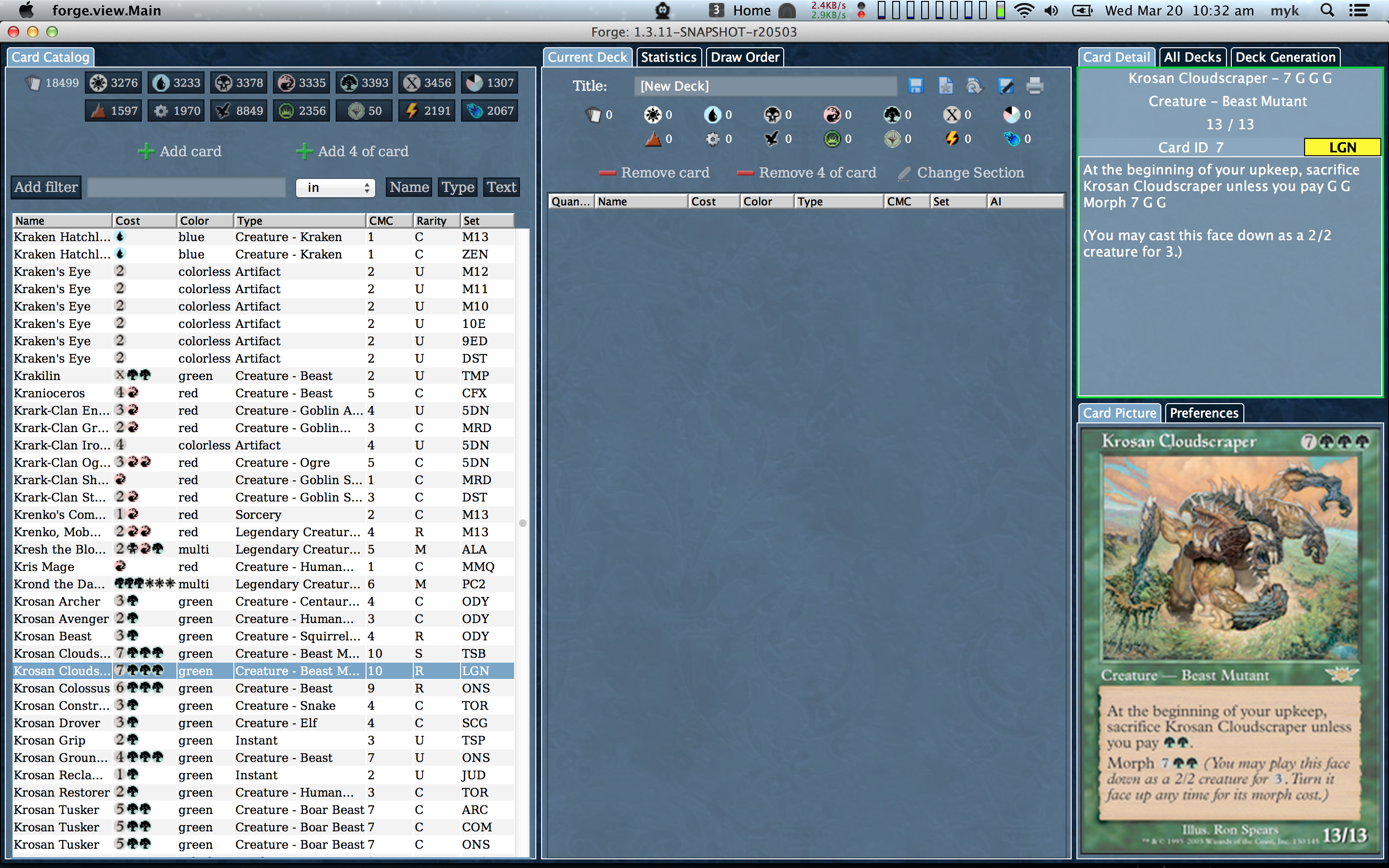This screenshot has height=868, width=1389.
Task: Print the deck with printer icon
Action: [x=1035, y=86]
